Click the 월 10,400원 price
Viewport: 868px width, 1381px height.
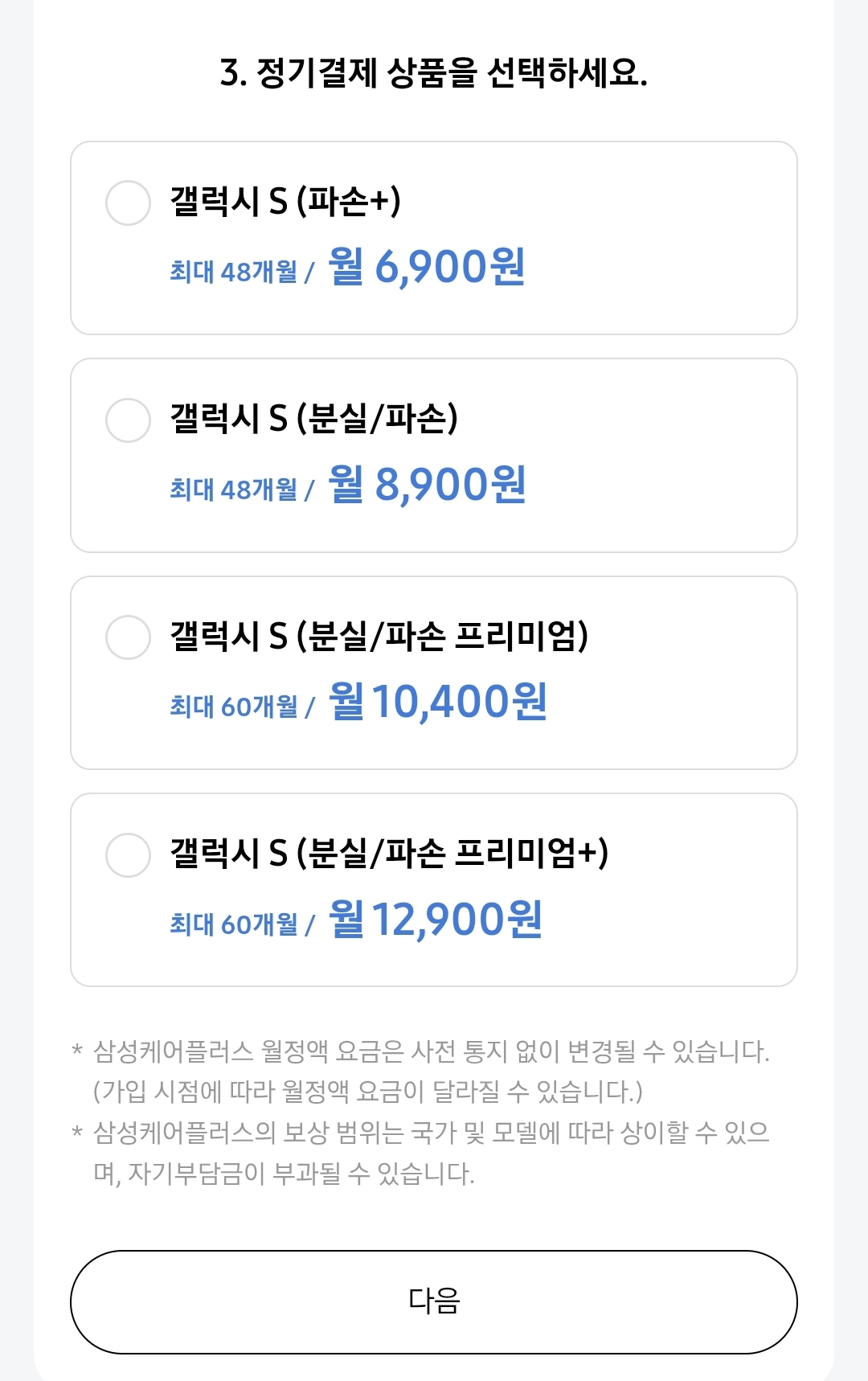(438, 702)
